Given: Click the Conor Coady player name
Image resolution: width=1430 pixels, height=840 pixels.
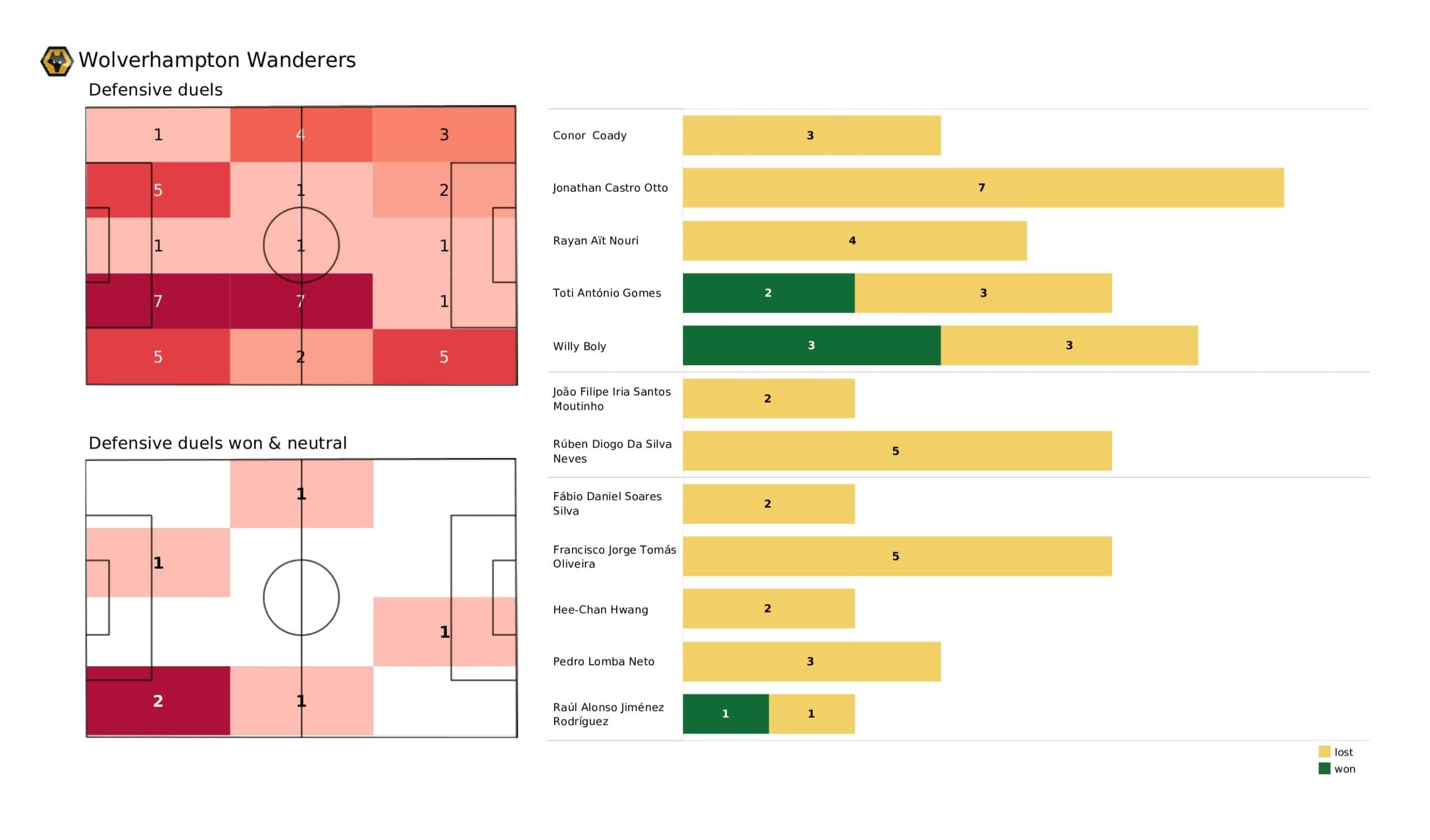Looking at the screenshot, I should click(x=589, y=136).
